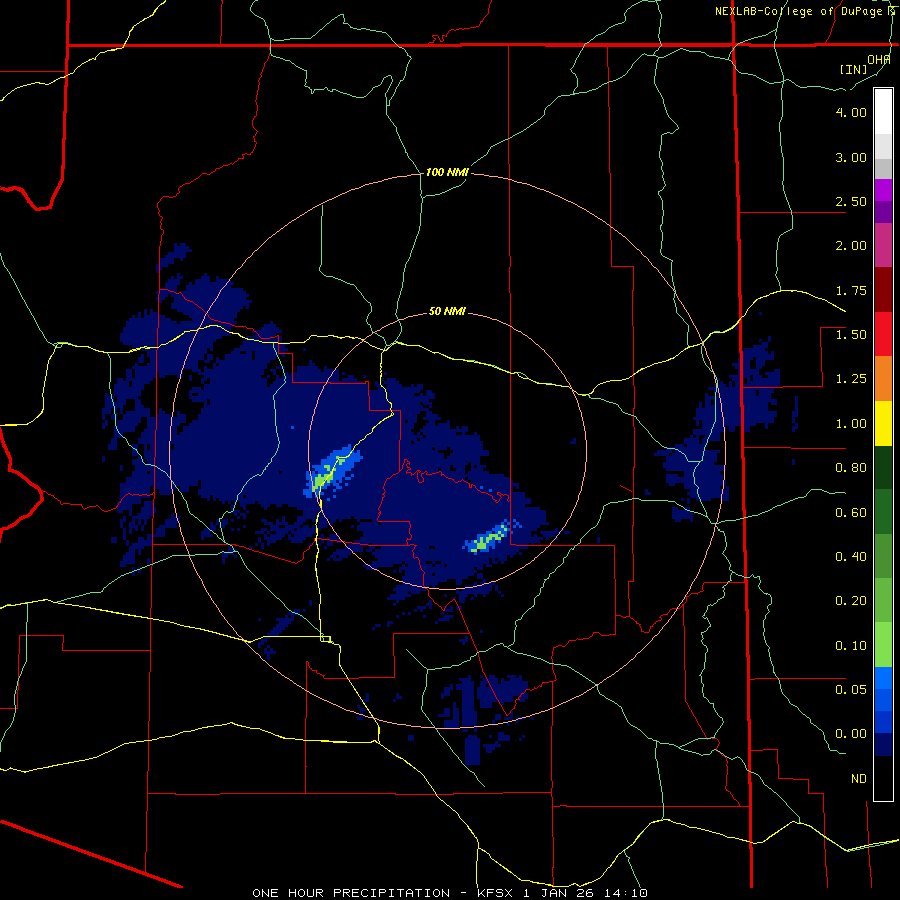Click the darkest green swatch beside 0.80
This screenshot has height=900, width=900.
883,468
